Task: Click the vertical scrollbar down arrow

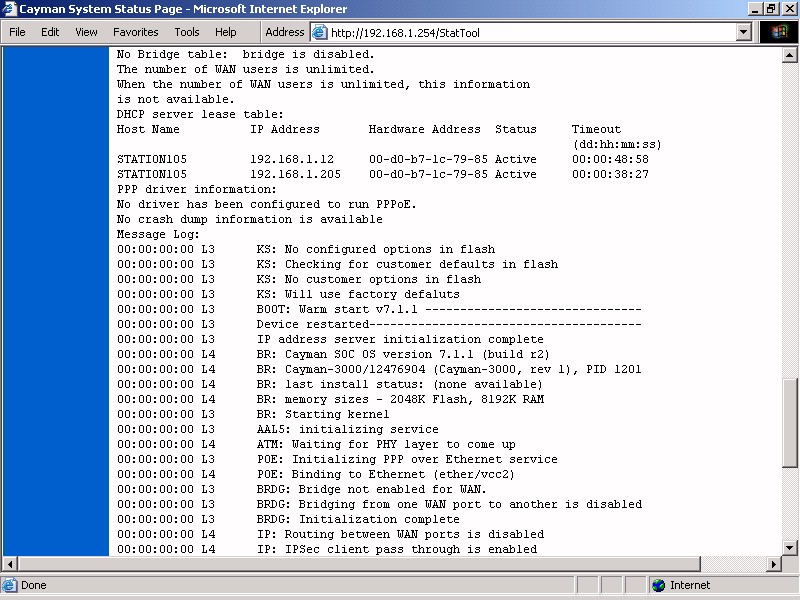Action: (x=789, y=548)
